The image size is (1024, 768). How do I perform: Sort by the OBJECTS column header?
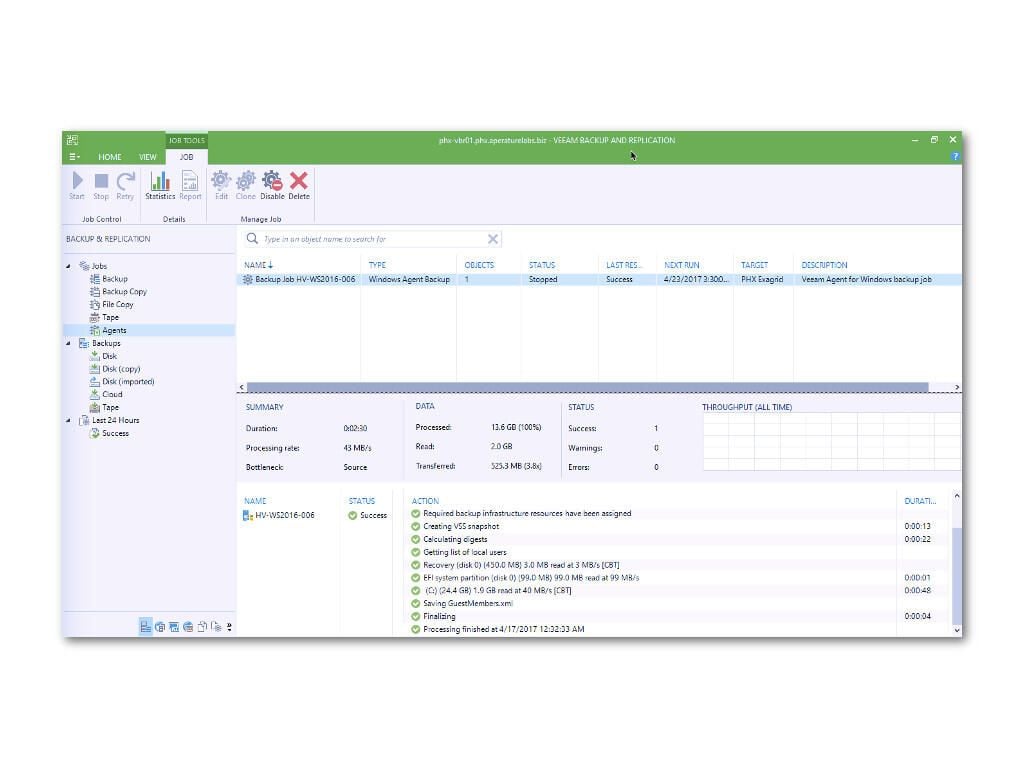pyautogui.click(x=479, y=265)
